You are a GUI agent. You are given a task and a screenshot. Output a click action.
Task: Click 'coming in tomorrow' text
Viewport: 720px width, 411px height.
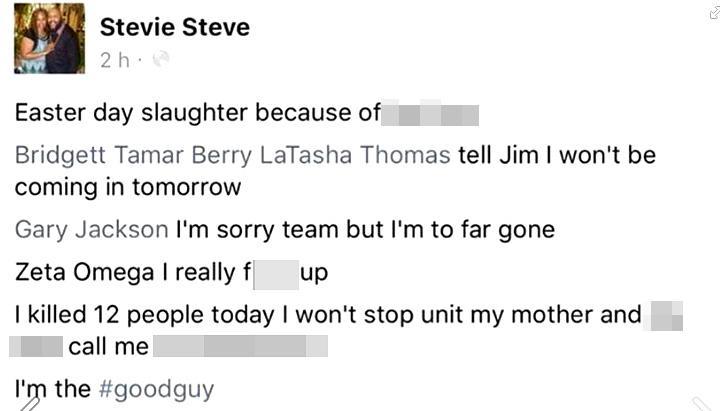128,187
